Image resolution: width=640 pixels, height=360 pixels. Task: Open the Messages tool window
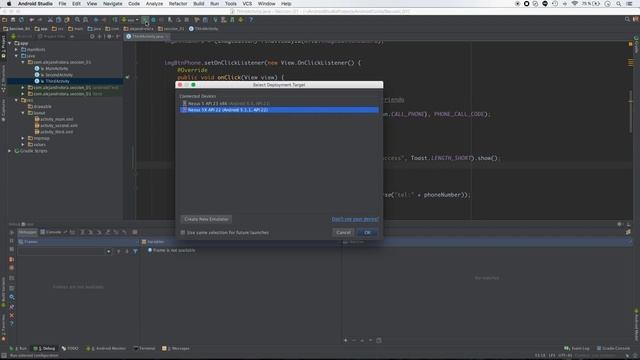tap(176, 349)
